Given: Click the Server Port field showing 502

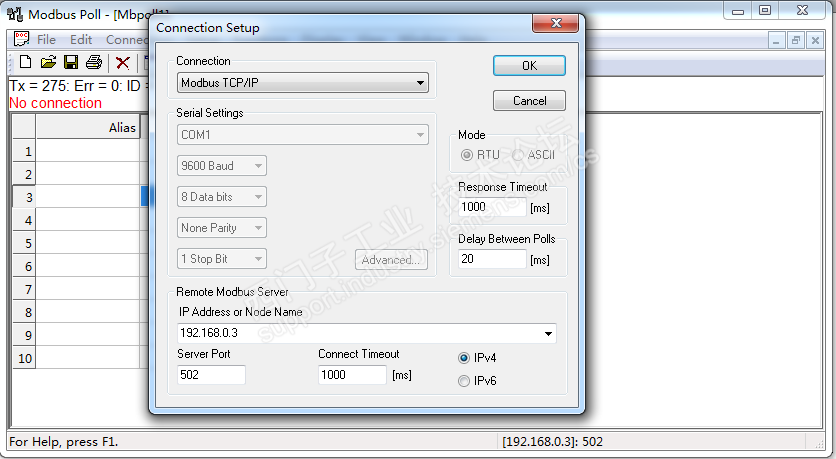Looking at the screenshot, I should (x=211, y=375).
